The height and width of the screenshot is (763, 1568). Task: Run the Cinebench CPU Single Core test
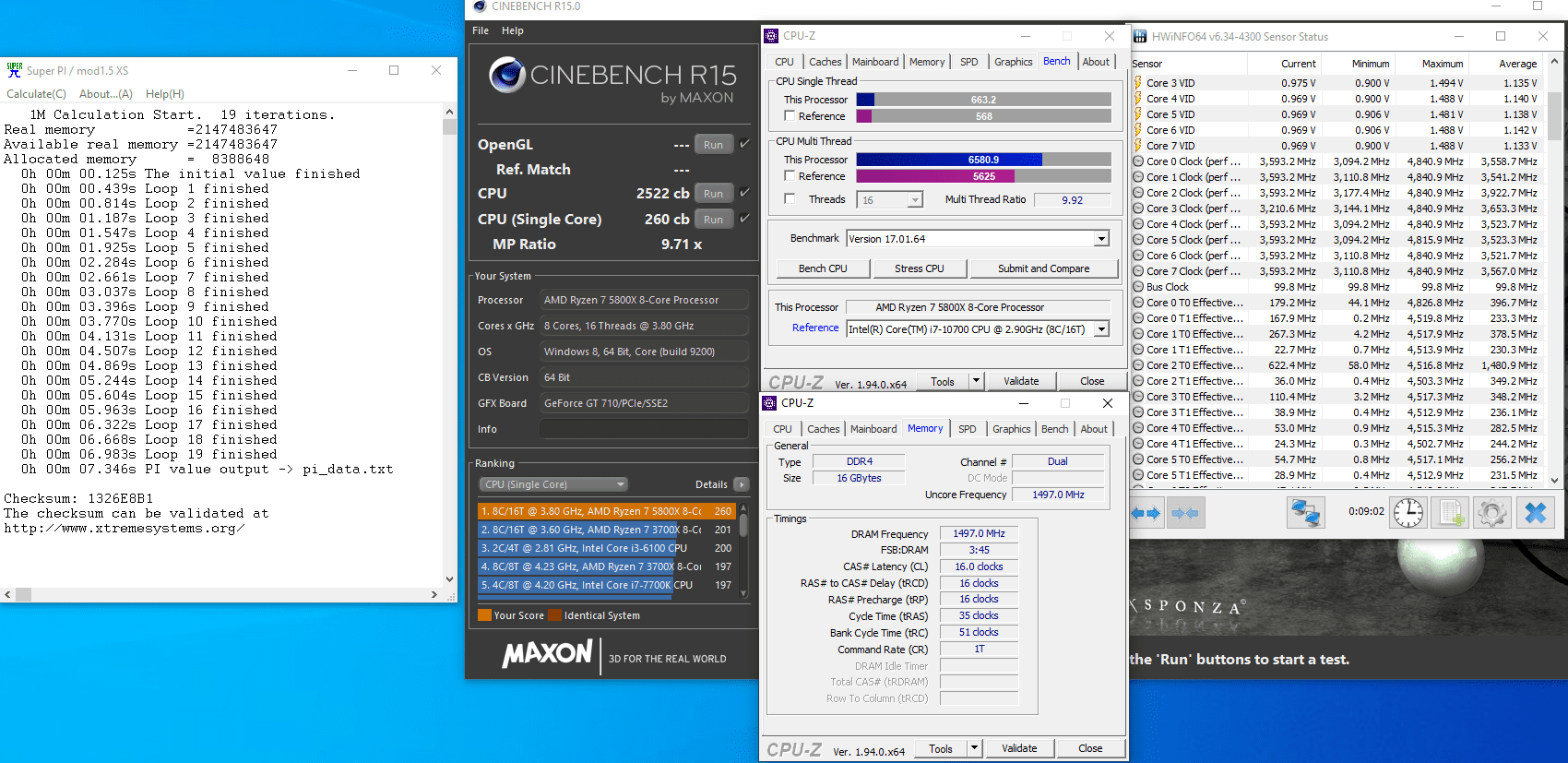click(713, 220)
